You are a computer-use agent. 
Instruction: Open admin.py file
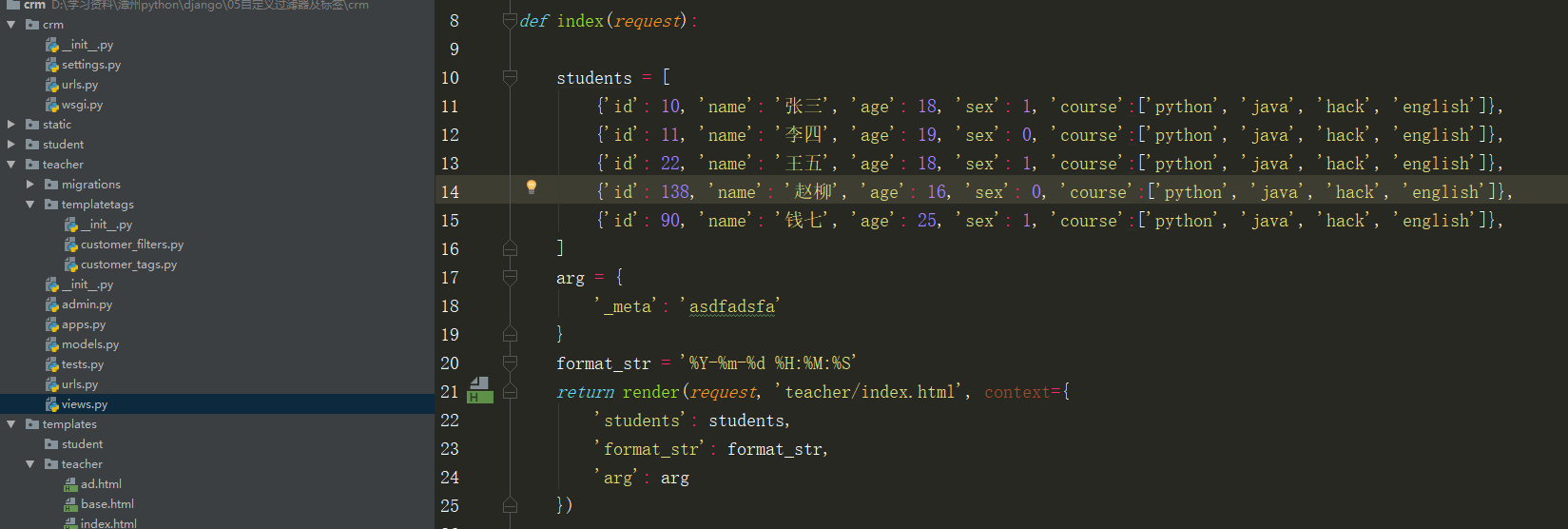pyautogui.click(x=87, y=304)
